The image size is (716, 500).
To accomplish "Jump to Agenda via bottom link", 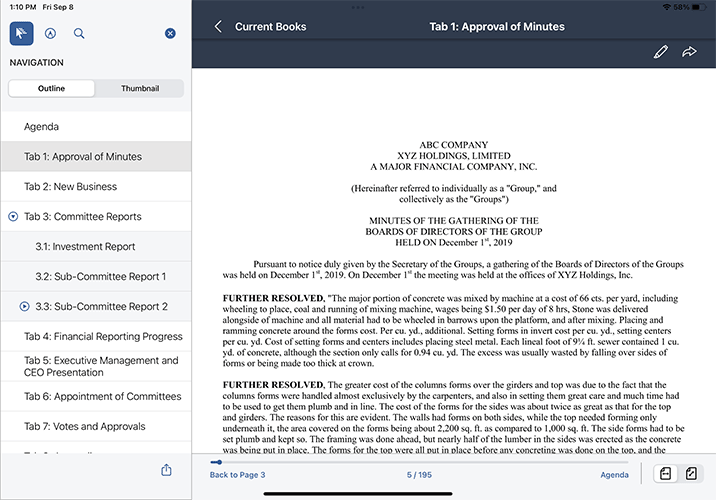I will 614,474.
